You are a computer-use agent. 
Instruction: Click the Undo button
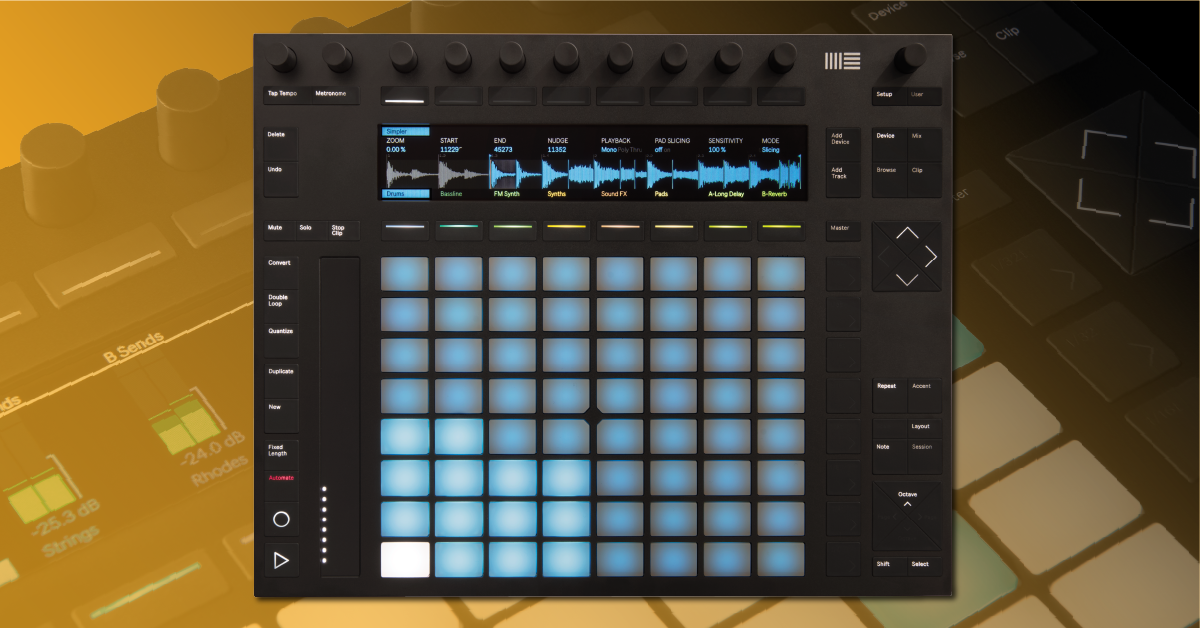coord(281,179)
